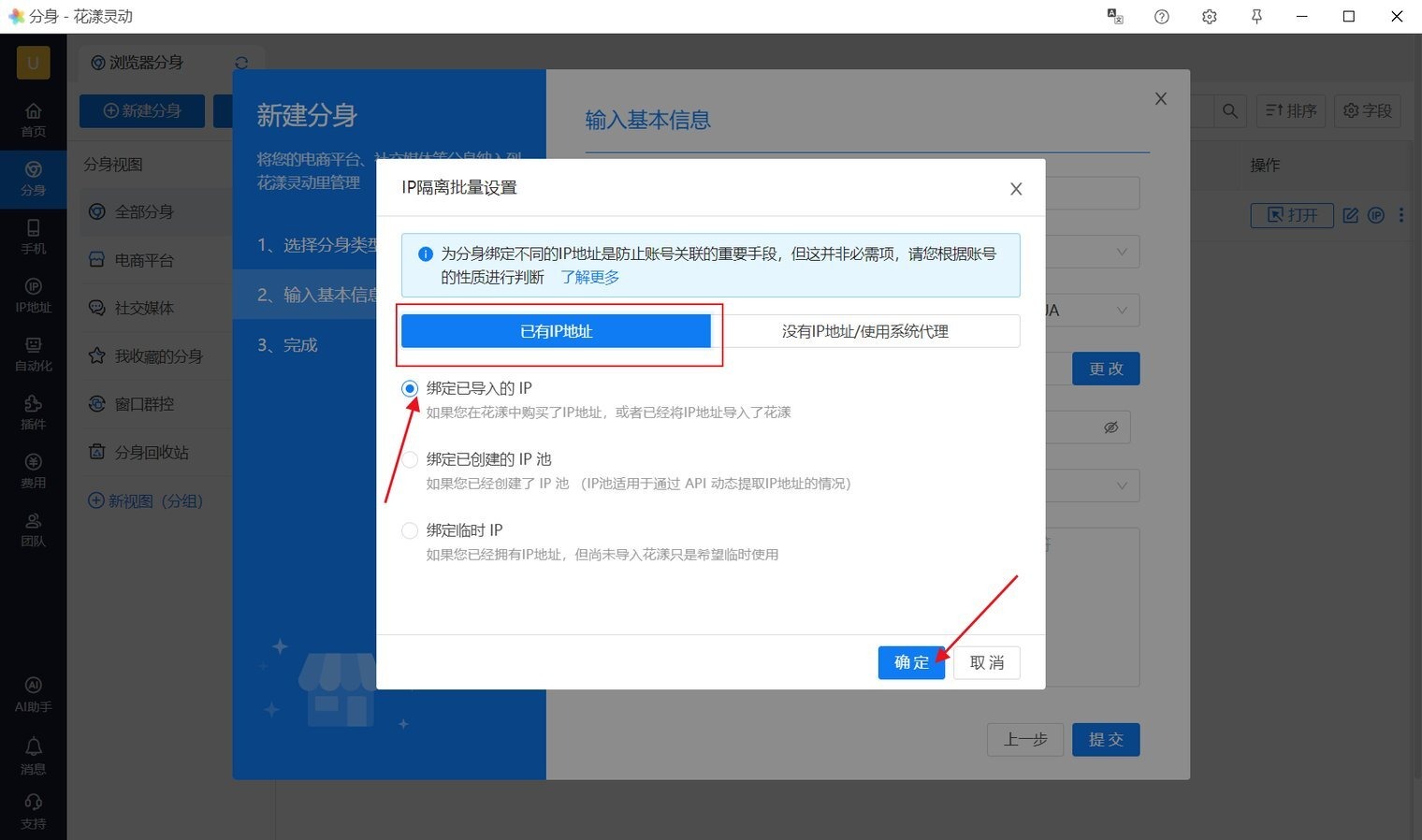
Task: Open the IP地址 sidebar icon
Action: click(x=33, y=295)
